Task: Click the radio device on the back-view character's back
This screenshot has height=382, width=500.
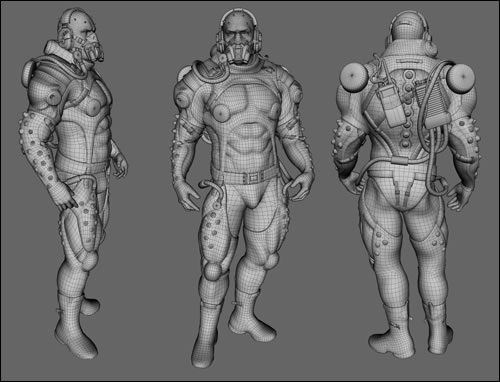Action: 392,105
